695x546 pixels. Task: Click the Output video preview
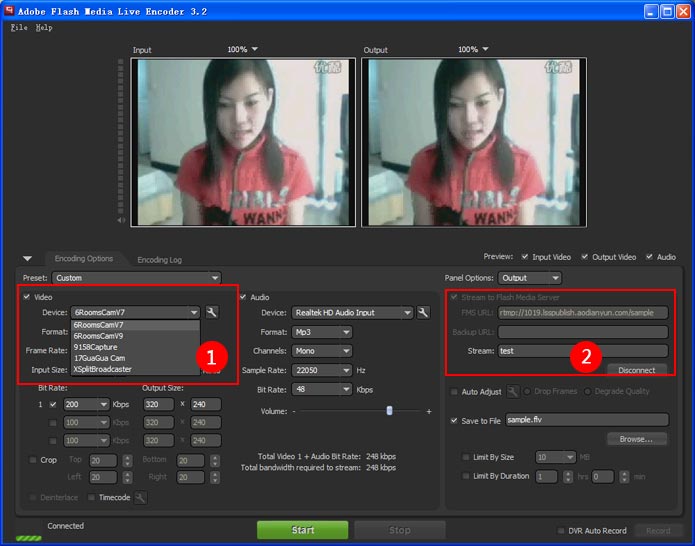tap(474, 142)
